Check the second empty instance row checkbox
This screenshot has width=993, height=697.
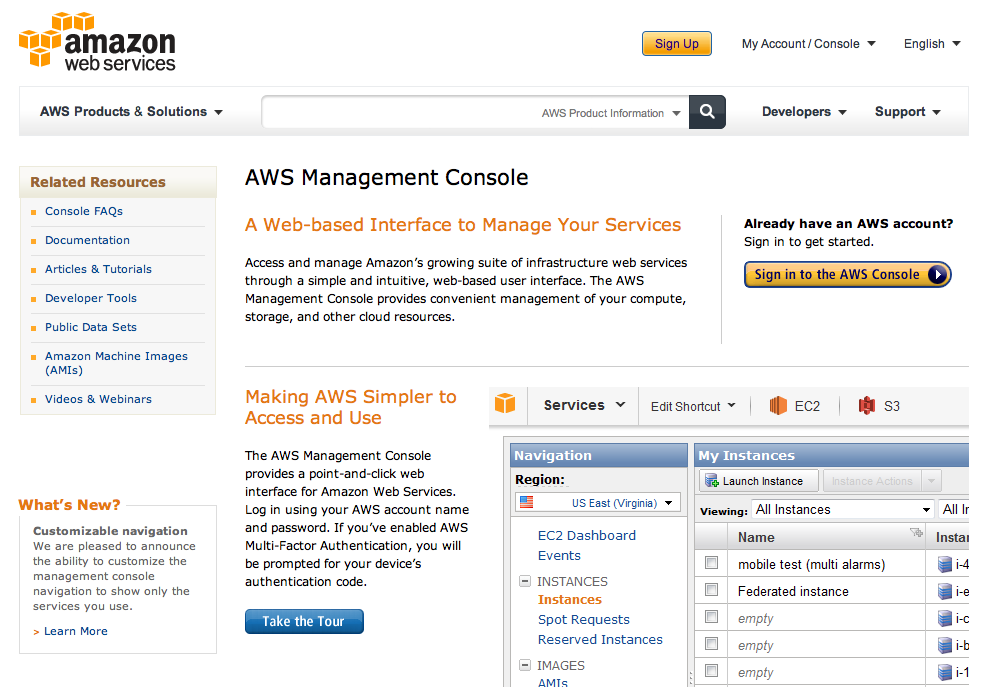[712, 644]
